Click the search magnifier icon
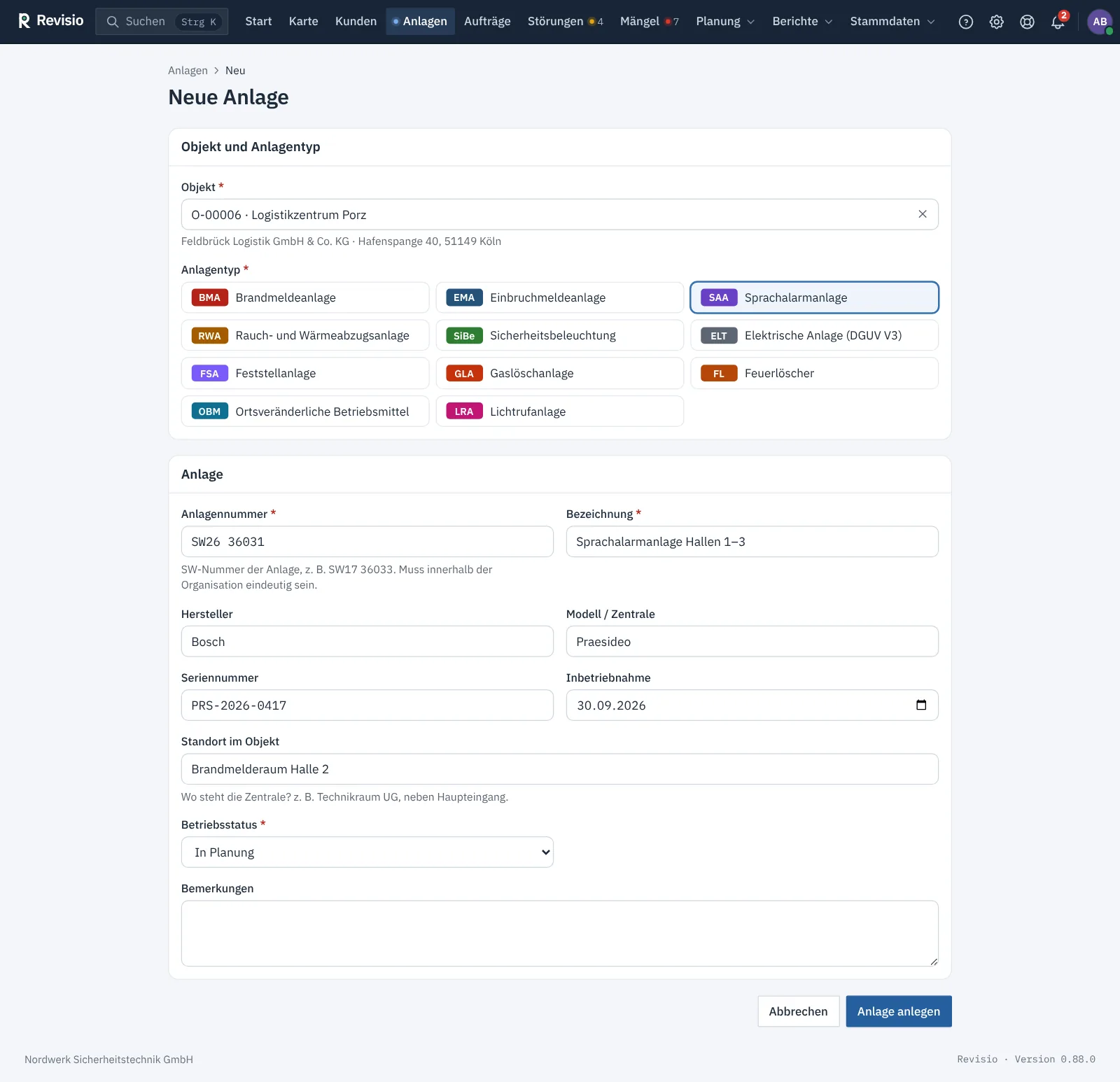The height and width of the screenshot is (1082, 1120). pos(112,22)
